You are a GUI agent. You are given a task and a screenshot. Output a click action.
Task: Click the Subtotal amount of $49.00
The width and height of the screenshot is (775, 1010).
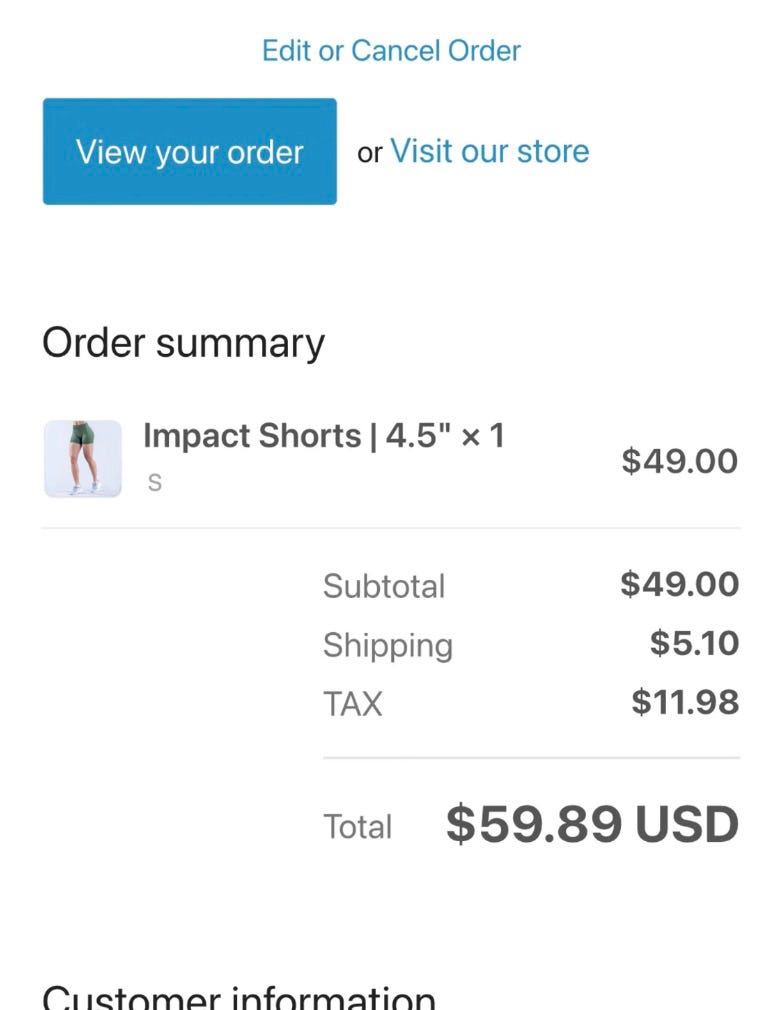point(679,584)
